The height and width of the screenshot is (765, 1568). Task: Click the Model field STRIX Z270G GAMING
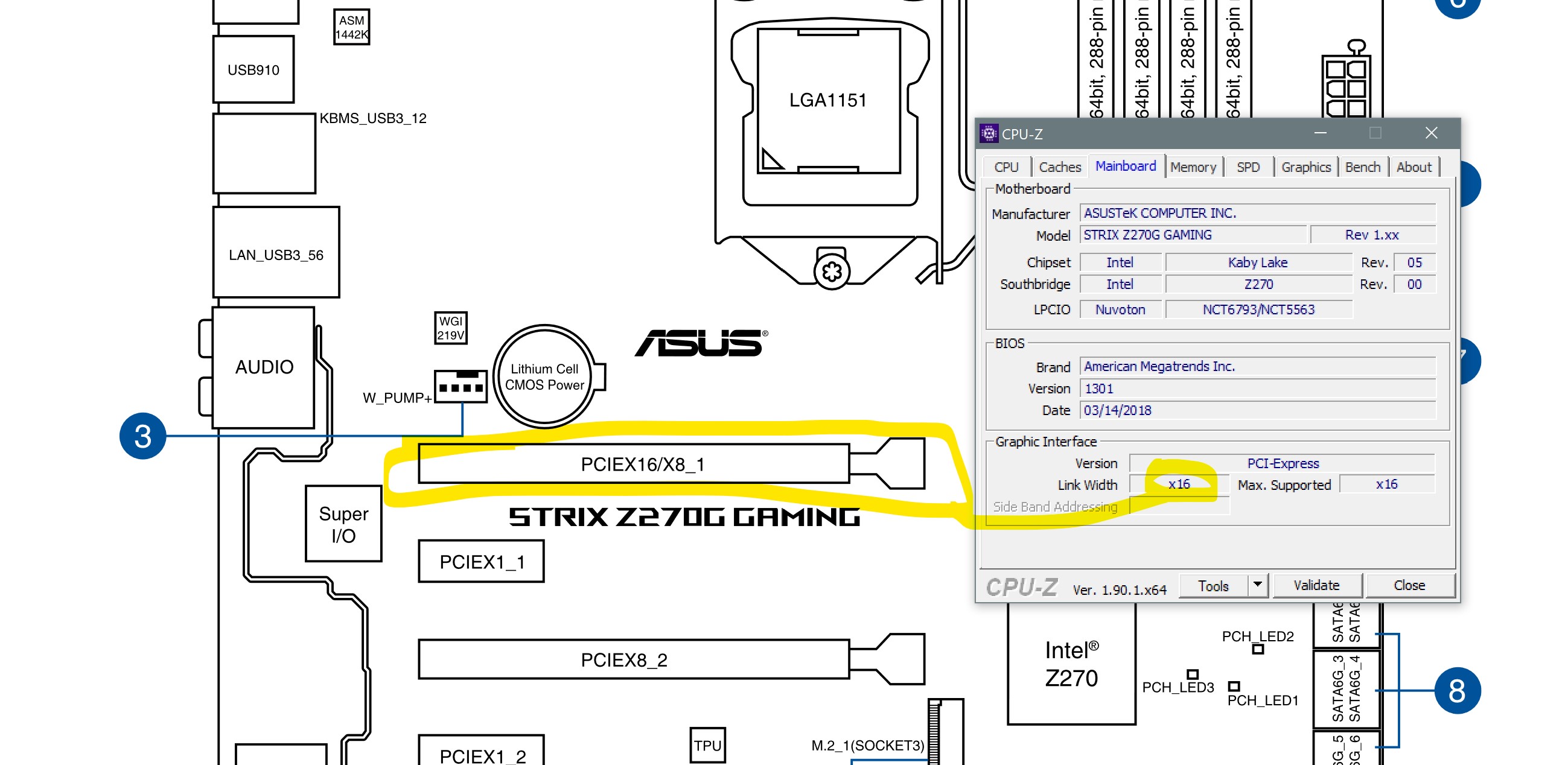point(1192,235)
